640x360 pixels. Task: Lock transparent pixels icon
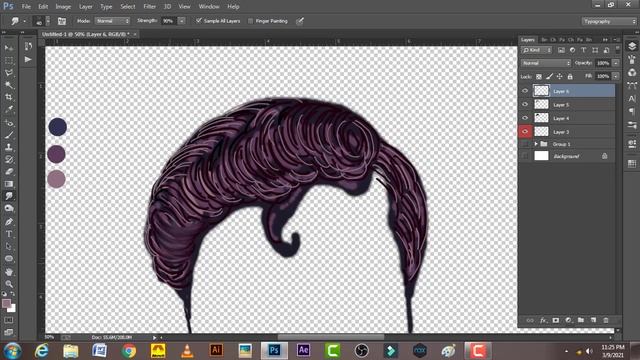[539, 77]
